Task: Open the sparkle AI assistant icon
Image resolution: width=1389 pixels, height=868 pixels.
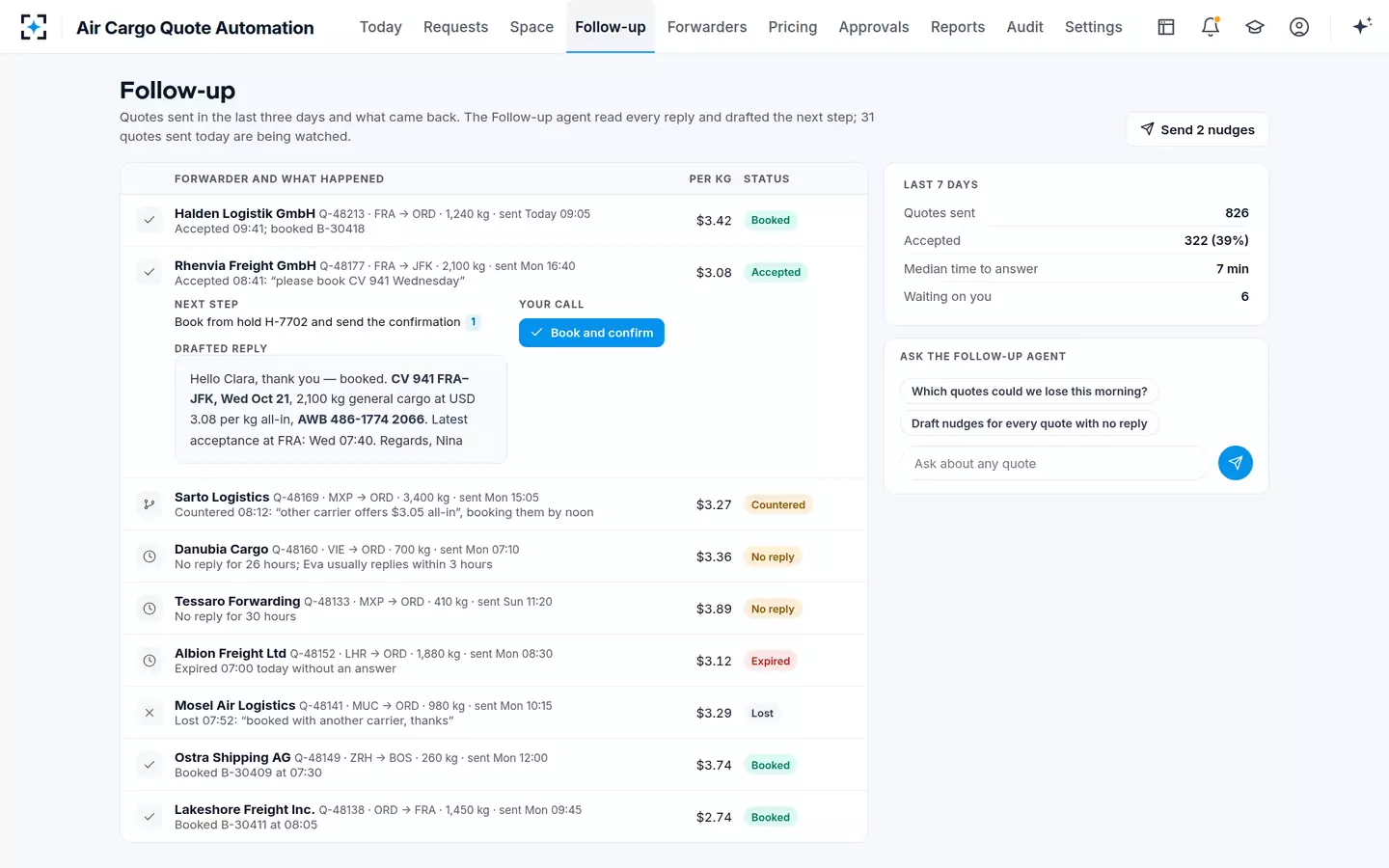Action: point(1362,27)
